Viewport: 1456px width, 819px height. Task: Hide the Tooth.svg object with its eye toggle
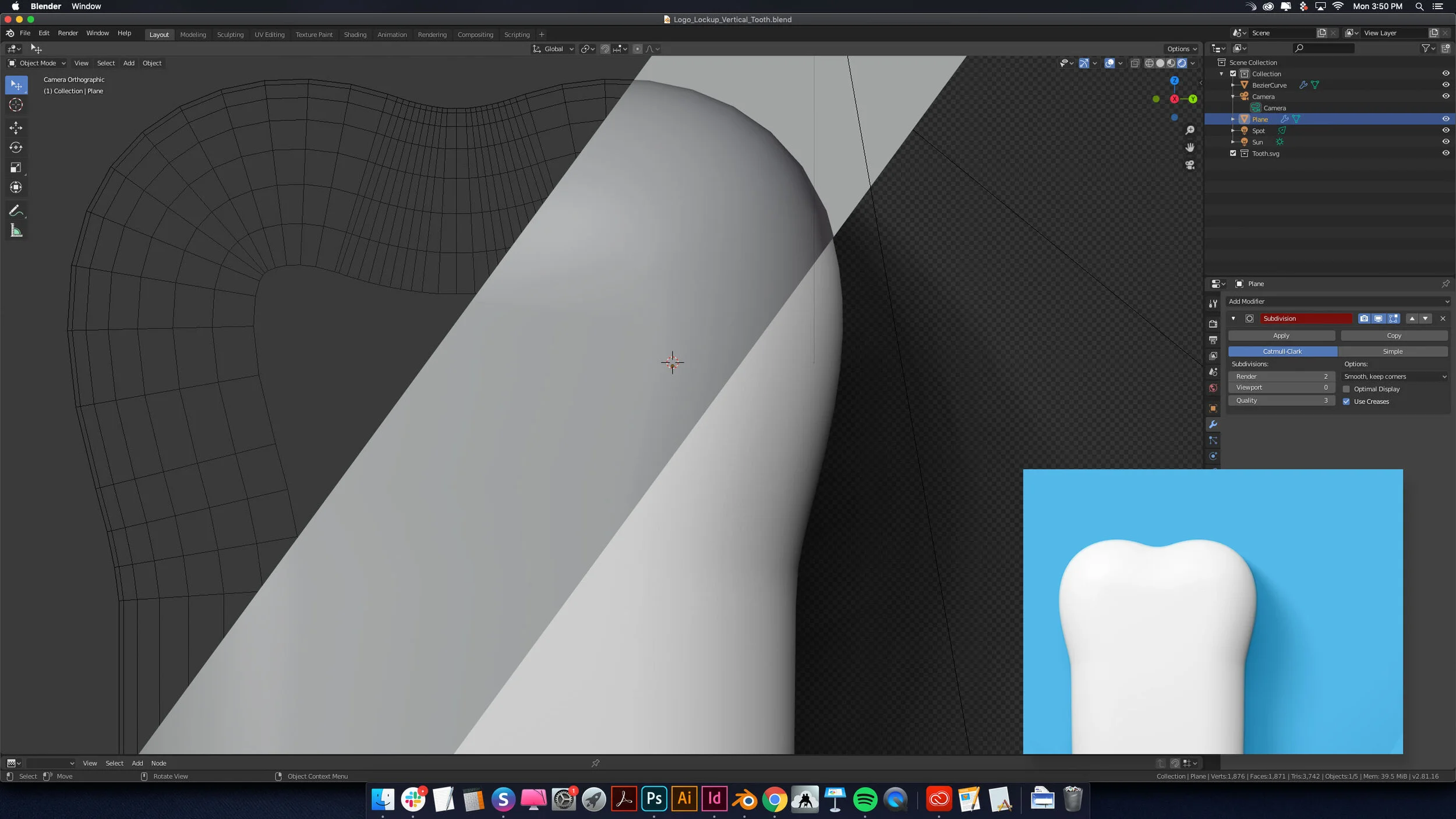1446,153
